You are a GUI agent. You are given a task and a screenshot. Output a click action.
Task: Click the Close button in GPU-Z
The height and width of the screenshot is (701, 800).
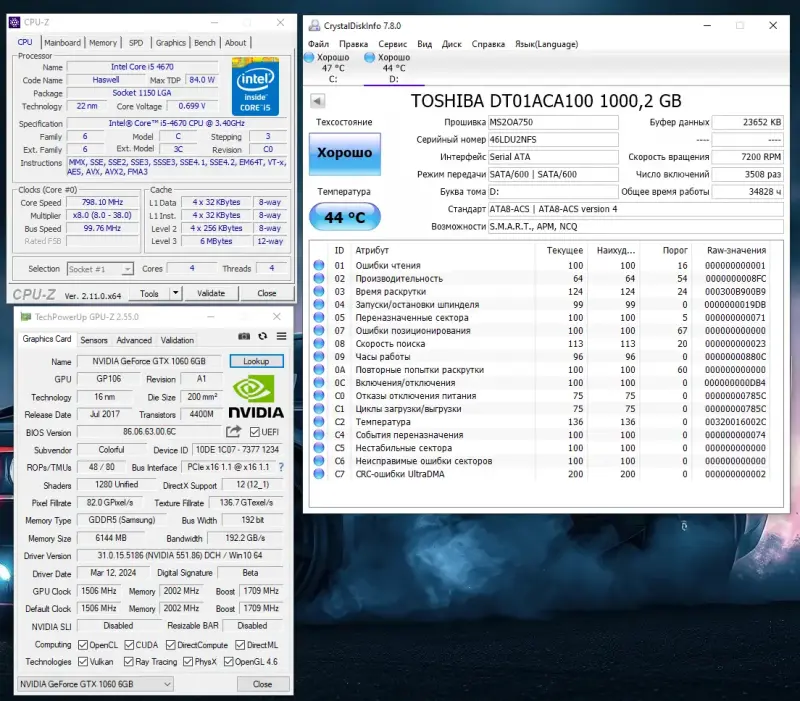[263, 684]
